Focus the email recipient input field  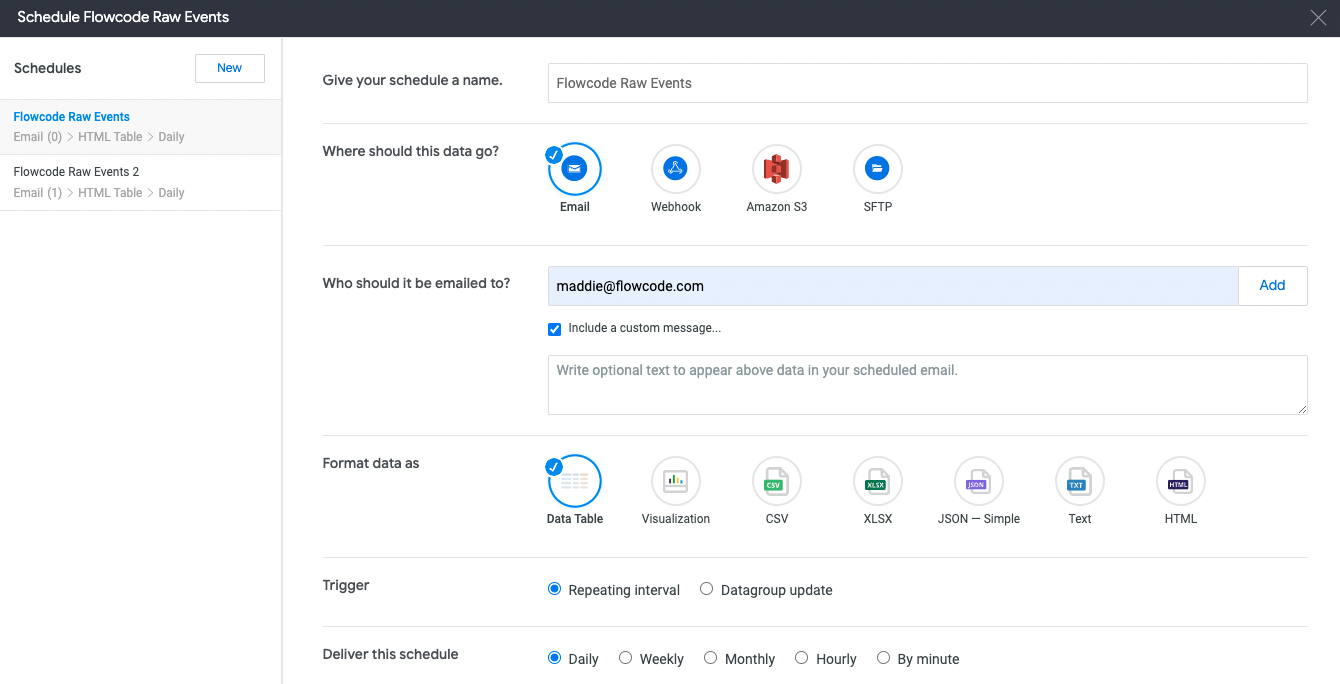tap(893, 286)
